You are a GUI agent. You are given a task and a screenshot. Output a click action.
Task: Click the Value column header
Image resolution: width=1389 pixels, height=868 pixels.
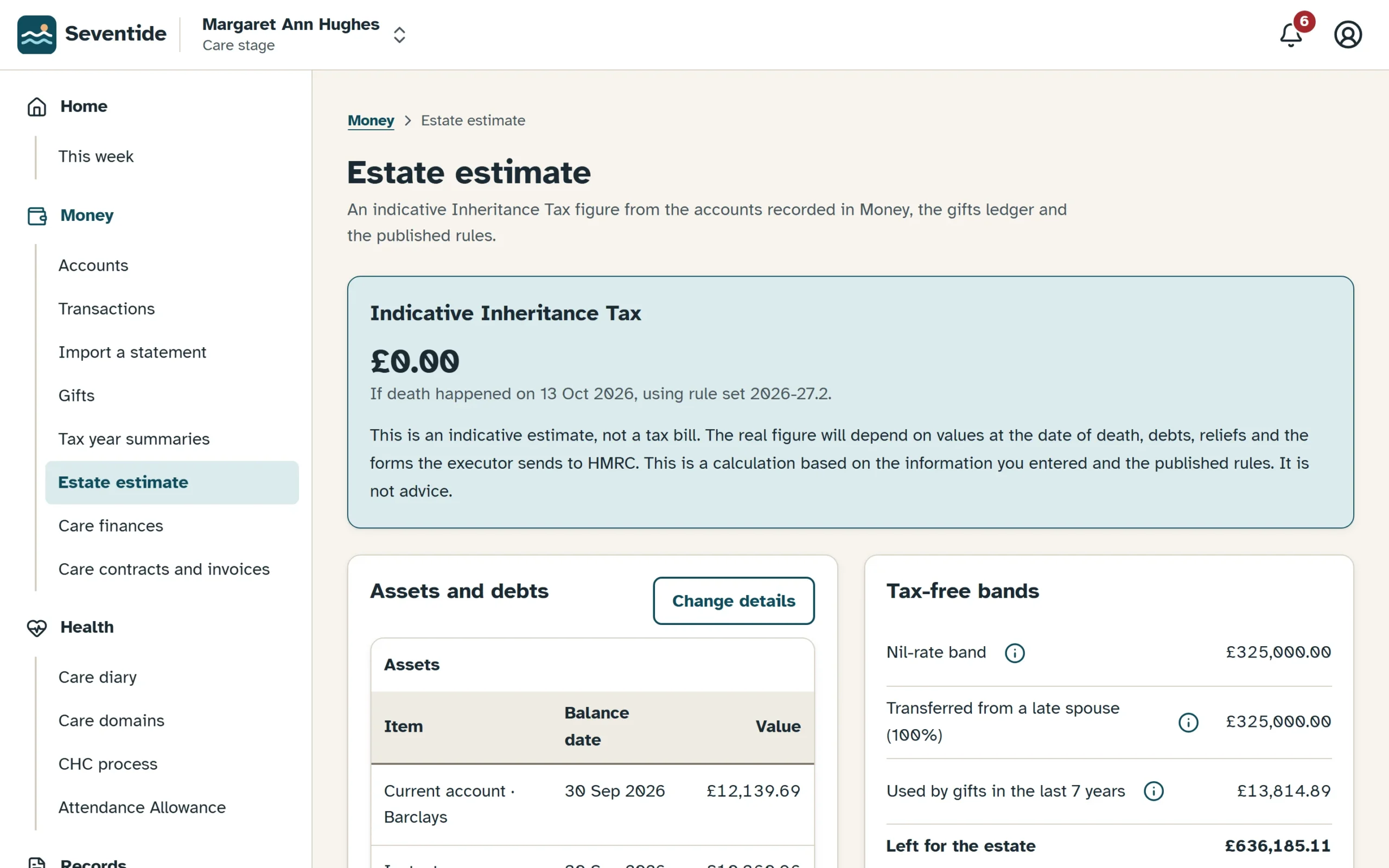tap(778, 727)
